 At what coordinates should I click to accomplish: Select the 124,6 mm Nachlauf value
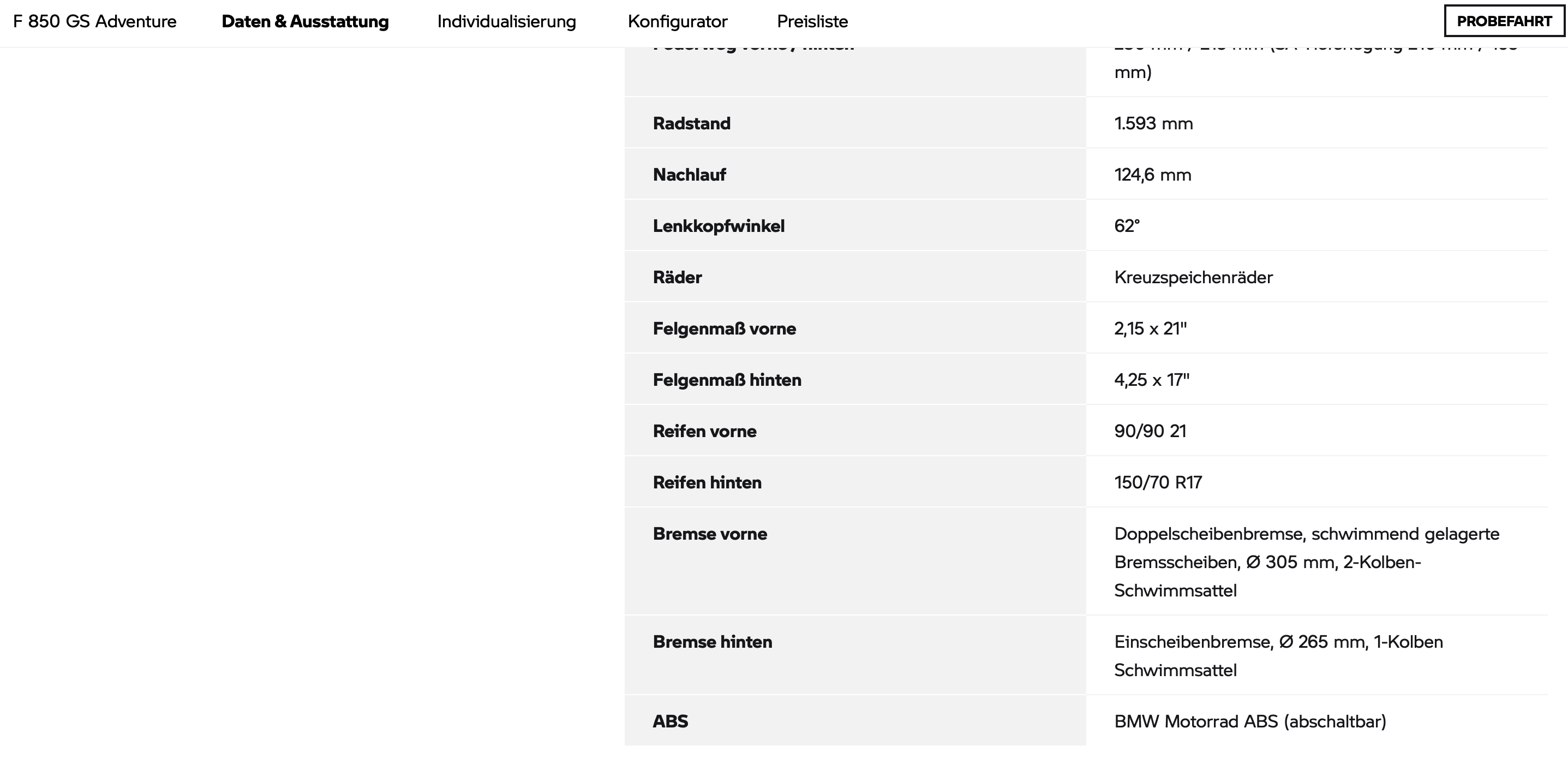[1153, 175]
